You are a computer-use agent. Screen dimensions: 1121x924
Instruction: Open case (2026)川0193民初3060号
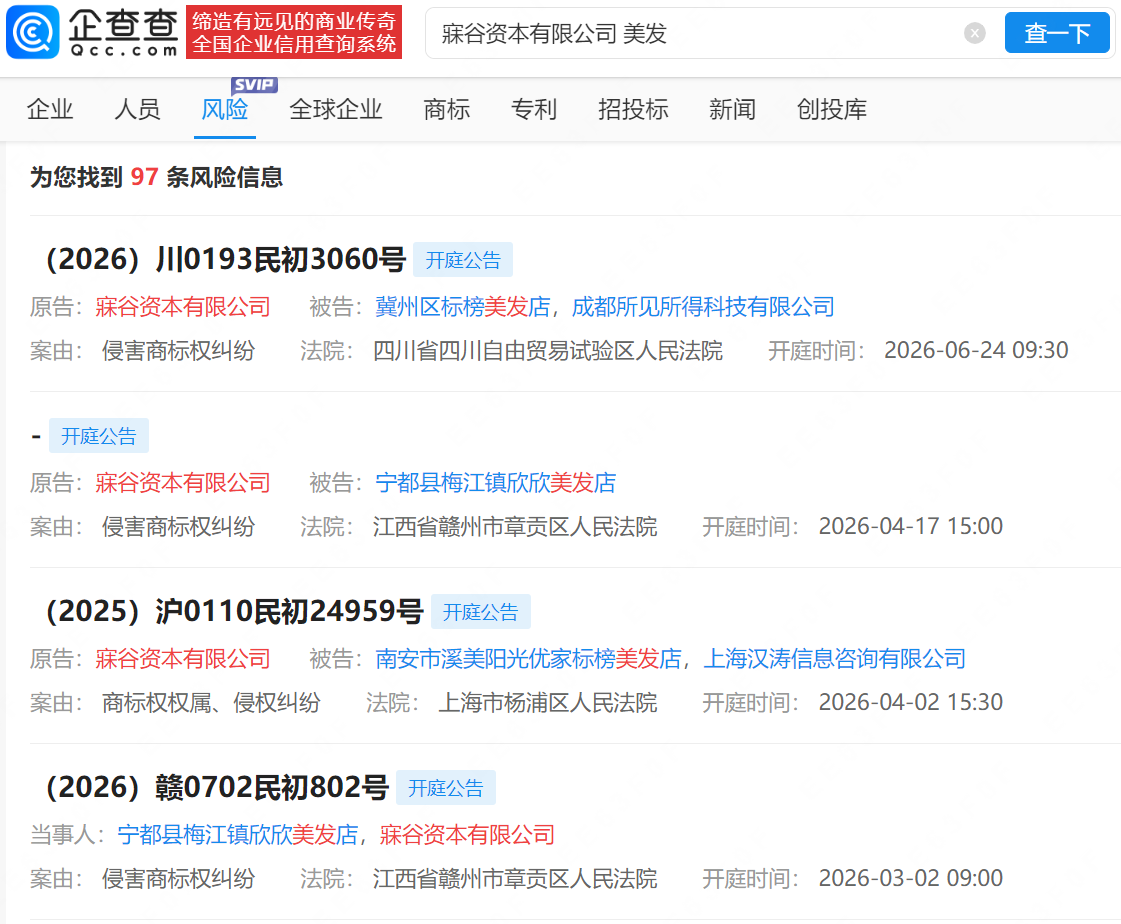[226, 260]
